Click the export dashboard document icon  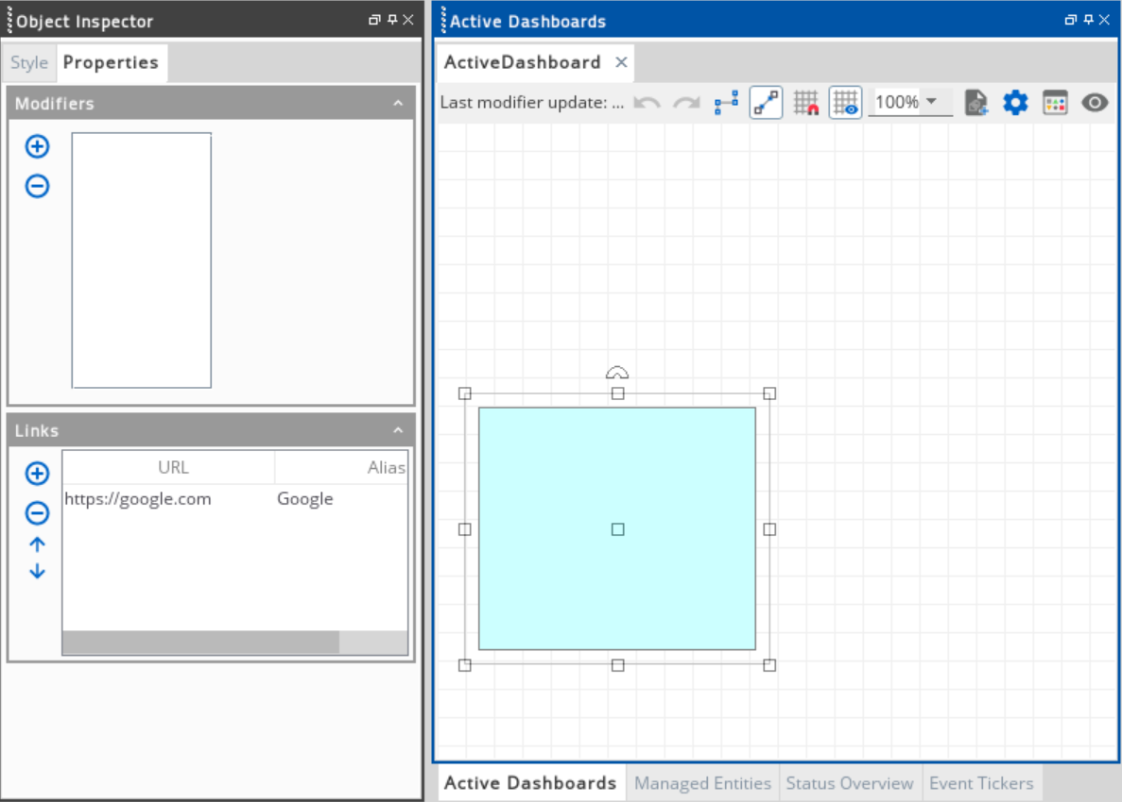tap(976, 103)
